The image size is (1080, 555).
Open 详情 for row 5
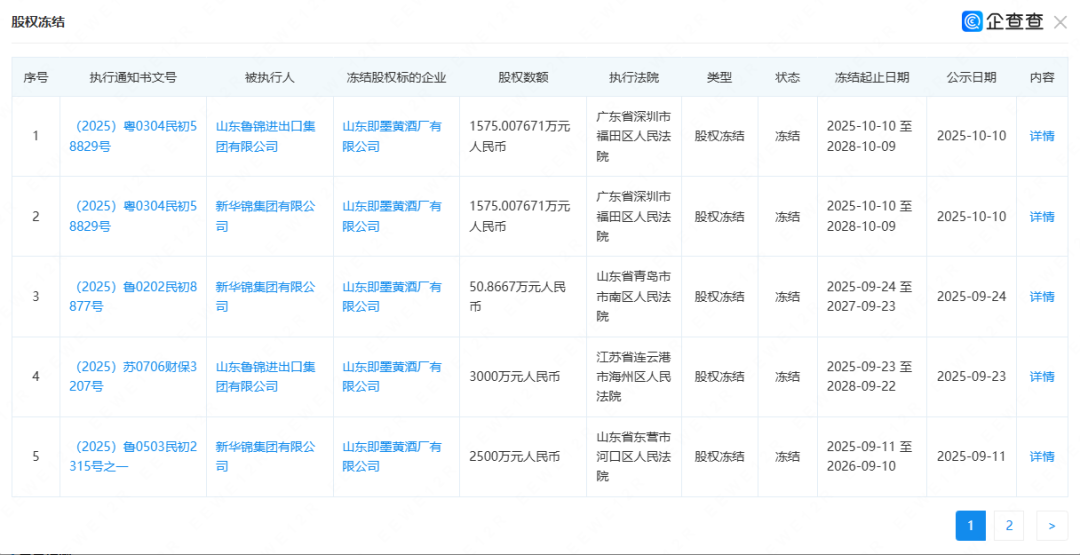[1041, 457]
